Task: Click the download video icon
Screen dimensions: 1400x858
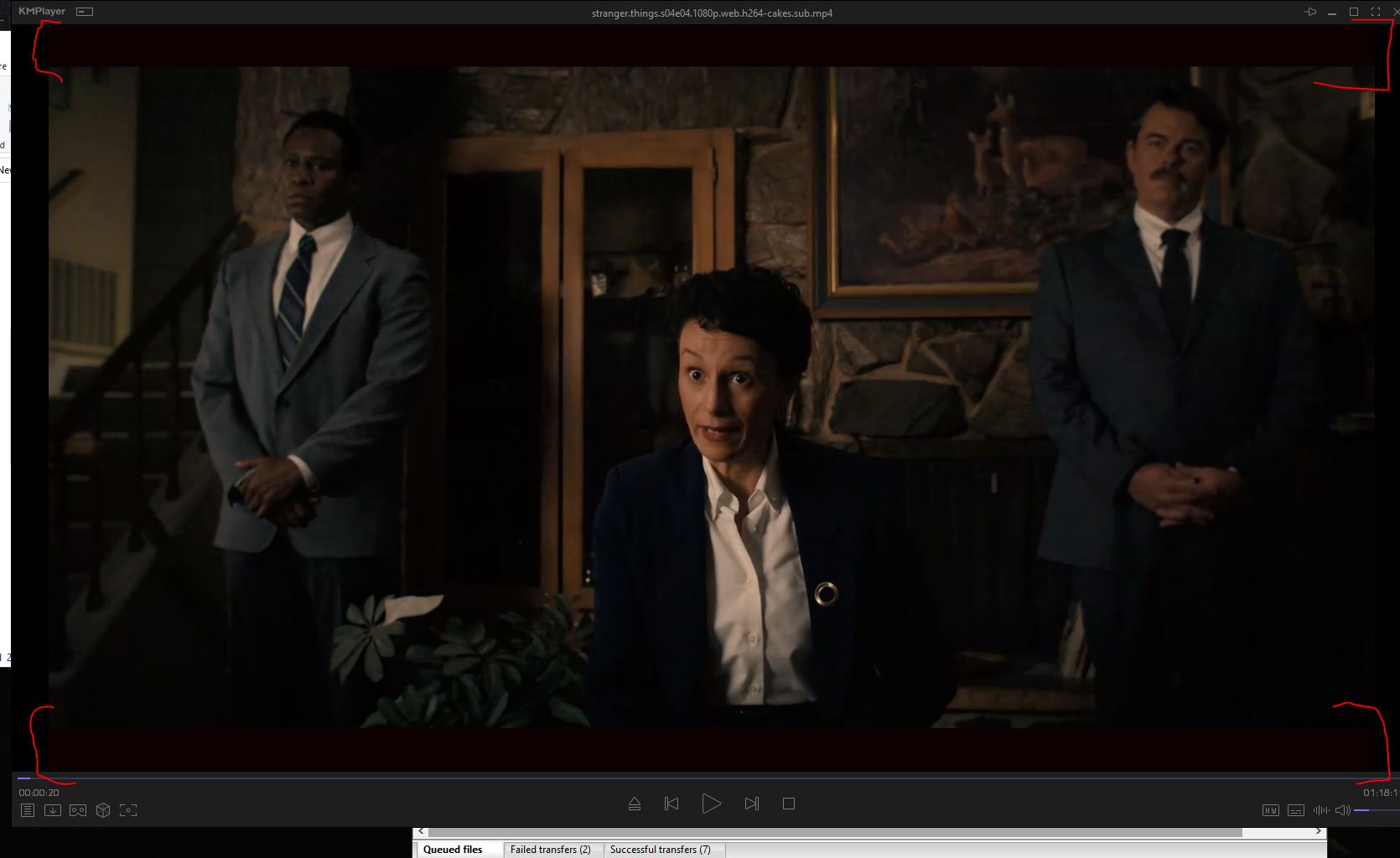Action: click(53, 810)
